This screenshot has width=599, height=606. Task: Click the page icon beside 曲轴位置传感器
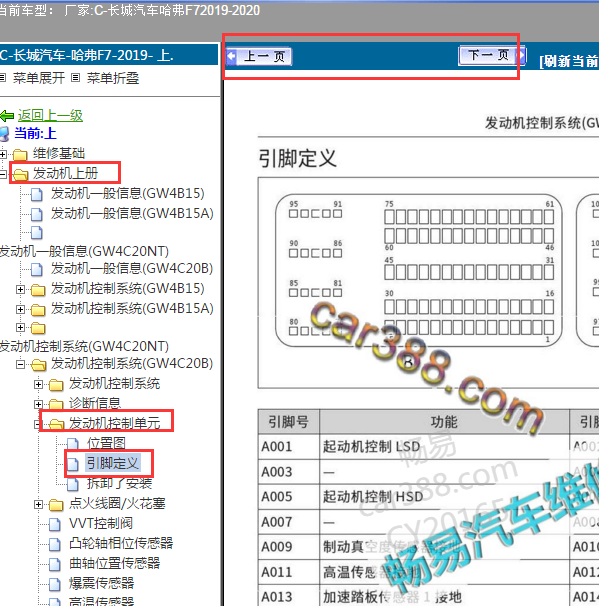55,564
